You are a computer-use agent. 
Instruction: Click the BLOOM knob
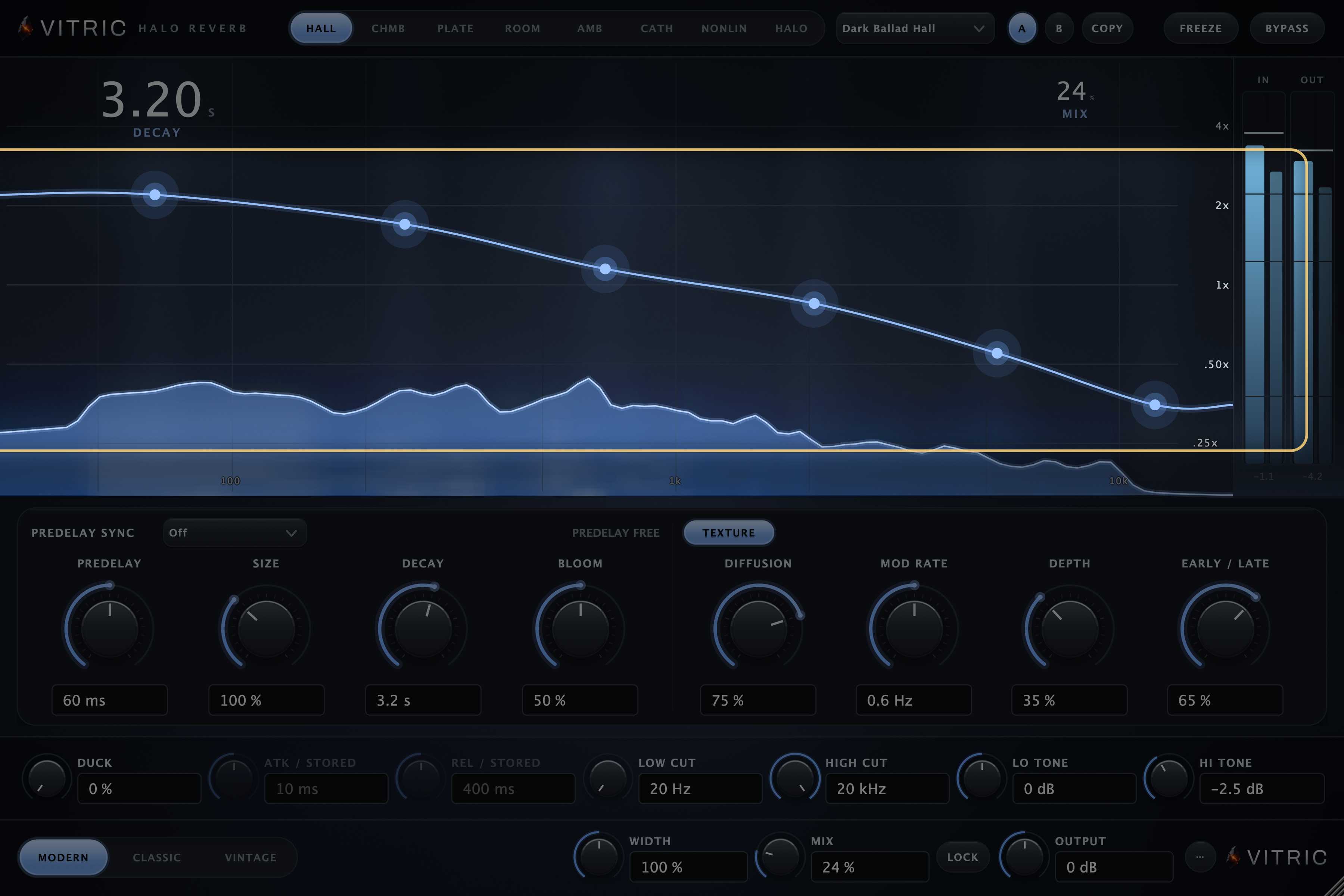[580, 628]
